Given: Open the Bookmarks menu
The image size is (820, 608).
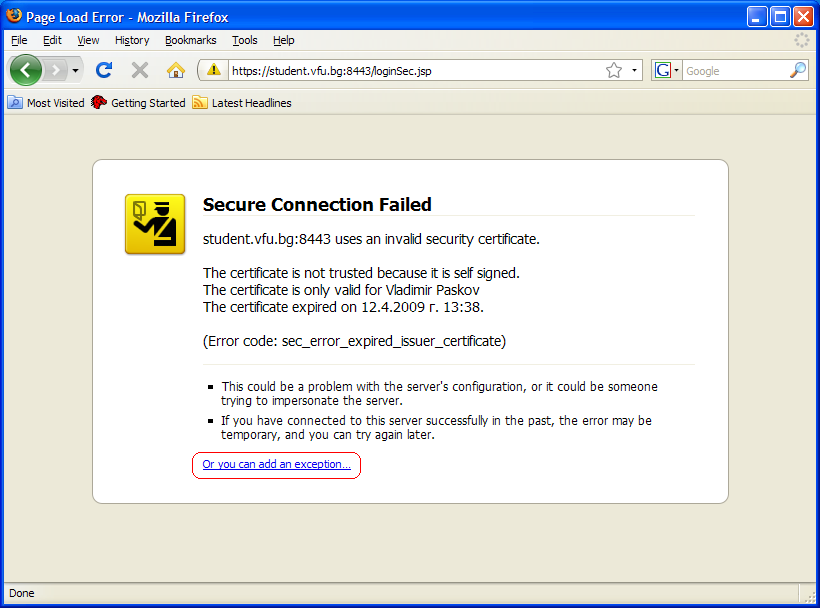Looking at the screenshot, I should [190, 40].
